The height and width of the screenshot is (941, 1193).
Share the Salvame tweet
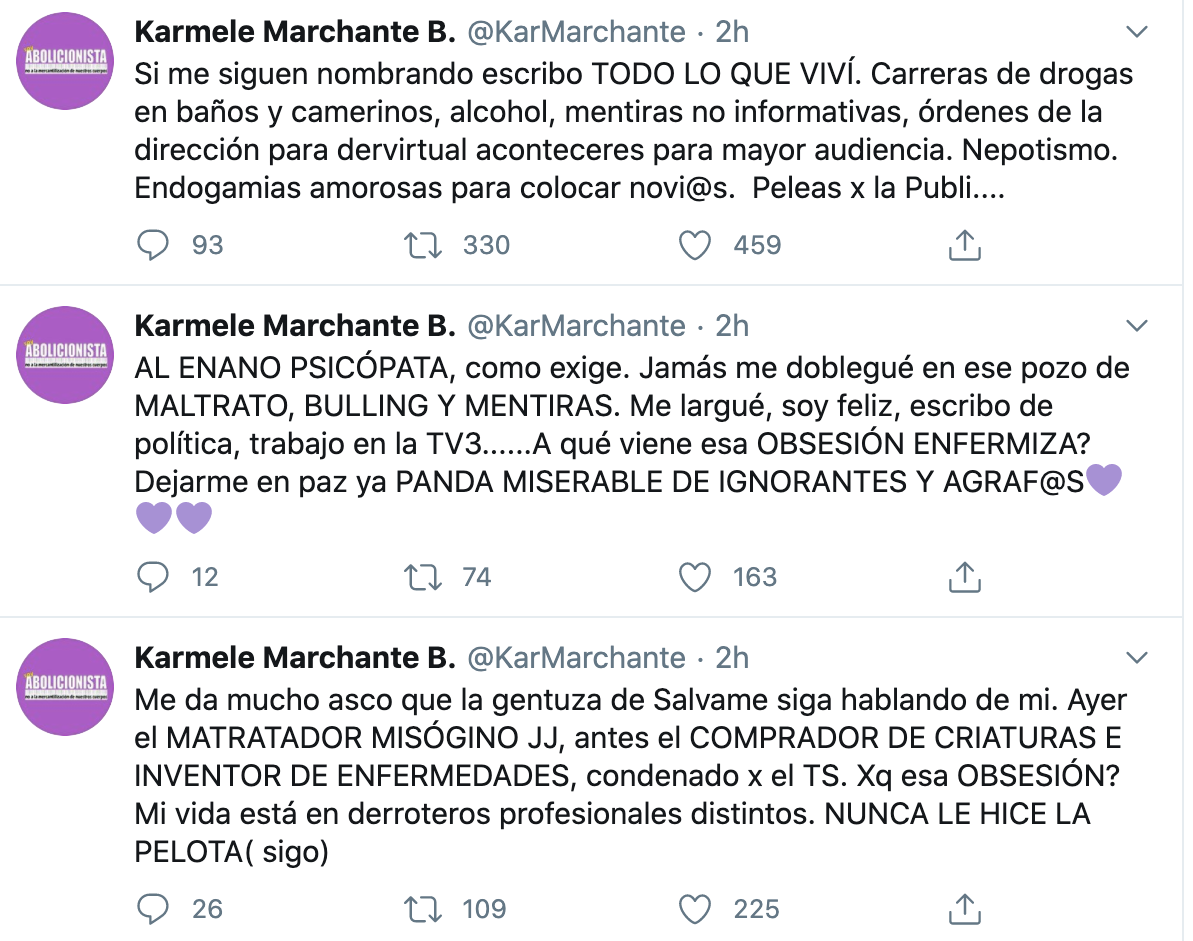click(x=963, y=908)
